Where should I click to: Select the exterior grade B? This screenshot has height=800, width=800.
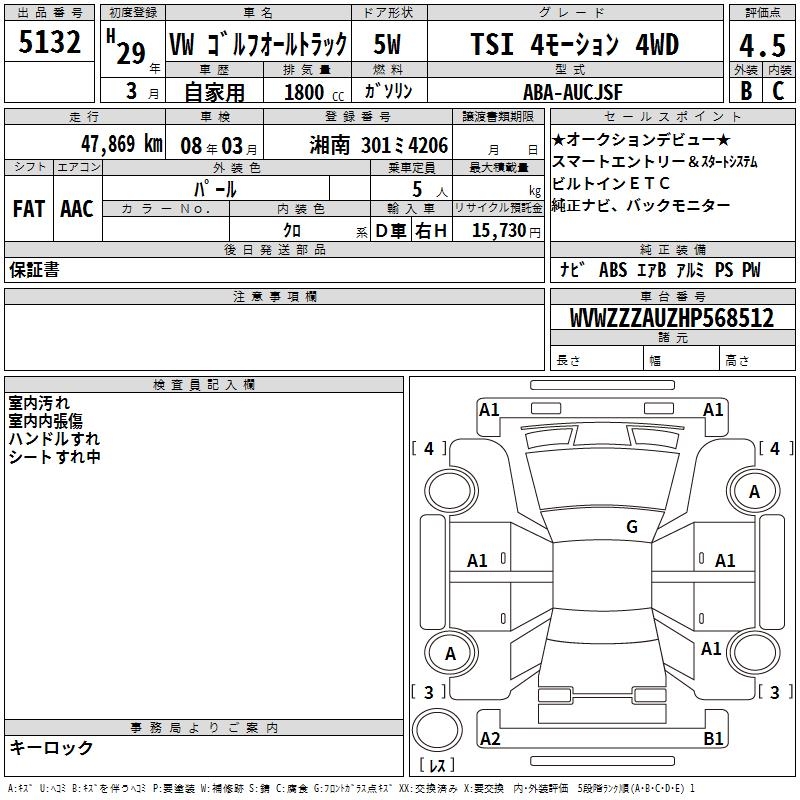[x=746, y=91]
